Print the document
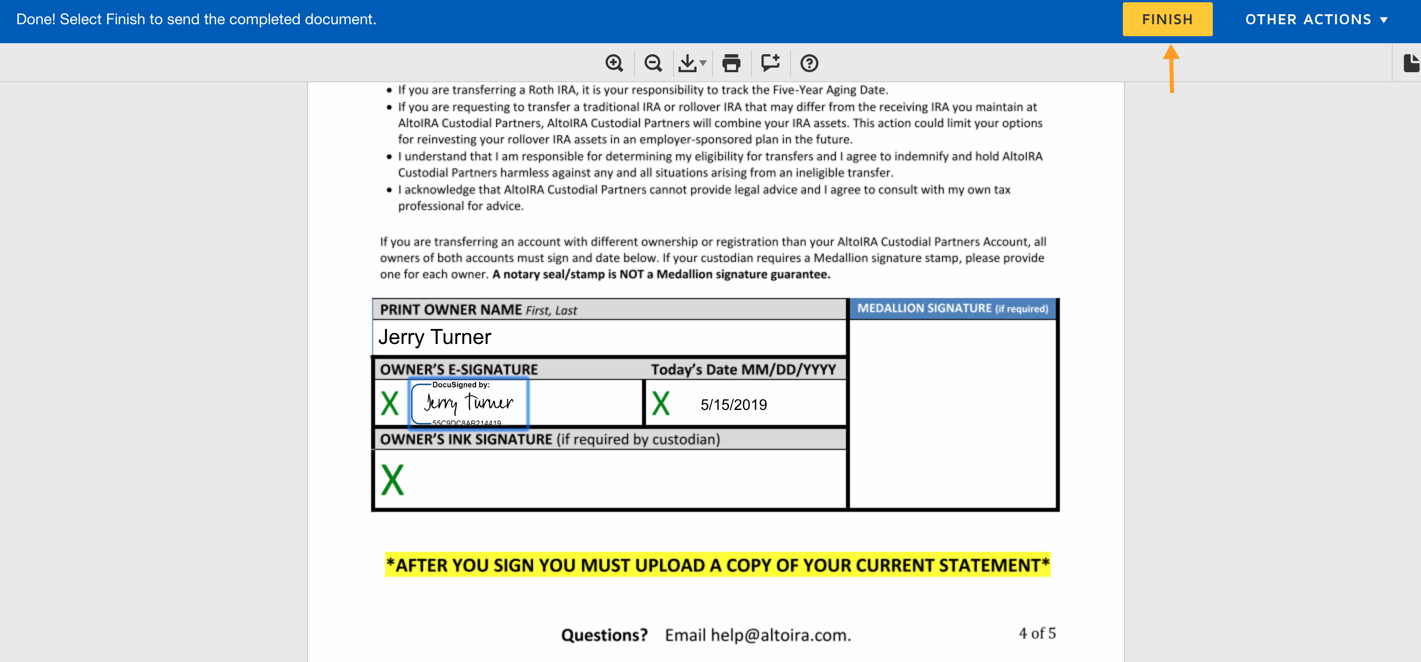Screen dimensions: 1421x662 (x=731, y=63)
